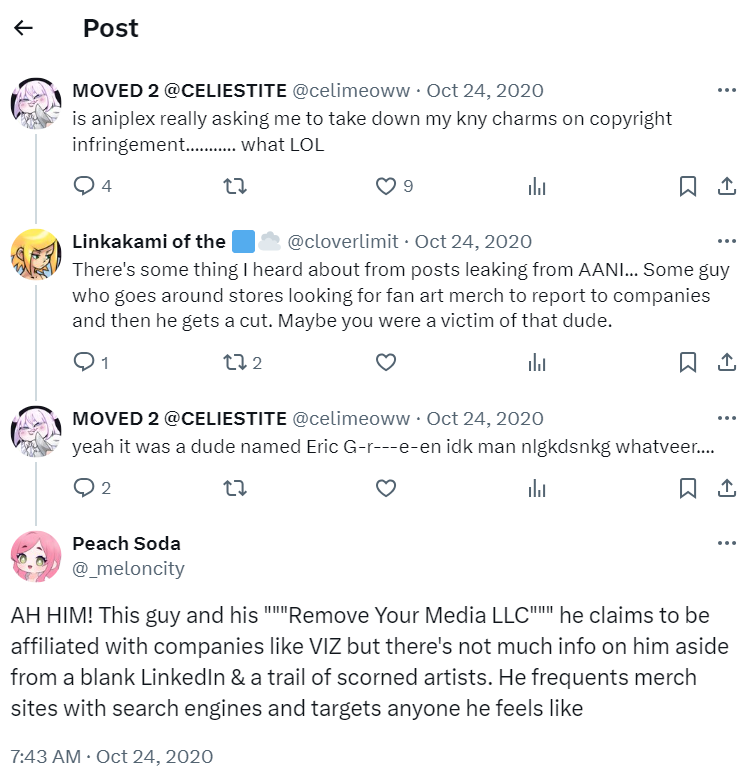Reply to the Eric G-r---e-en post
This screenshot has height=779, width=741.
coord(85,488)
